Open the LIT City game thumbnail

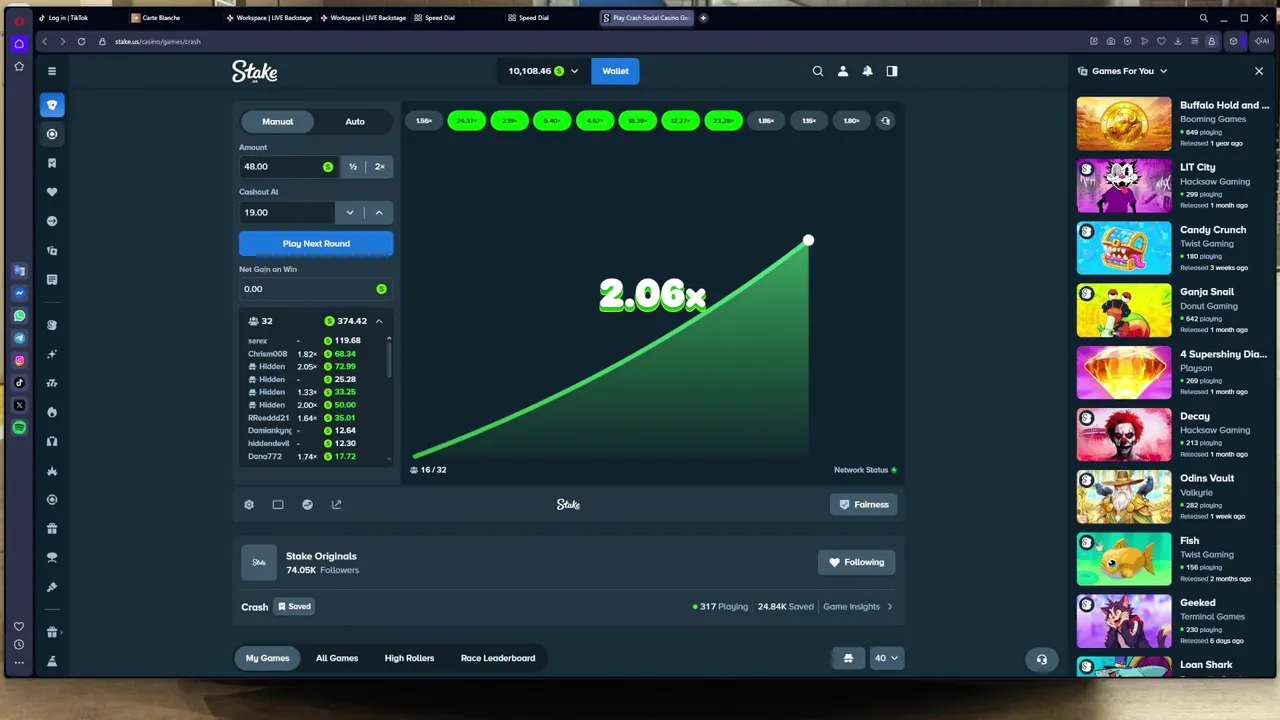coord(1124,186)
